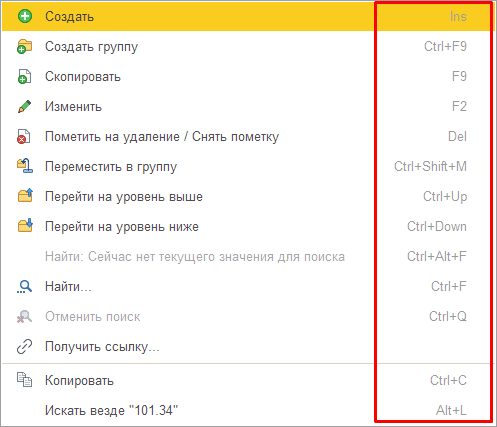Click the folder up-arrow icon for уровень выше
The height and width of the screenshot is (427, 497).
click(x=25, y=195)
